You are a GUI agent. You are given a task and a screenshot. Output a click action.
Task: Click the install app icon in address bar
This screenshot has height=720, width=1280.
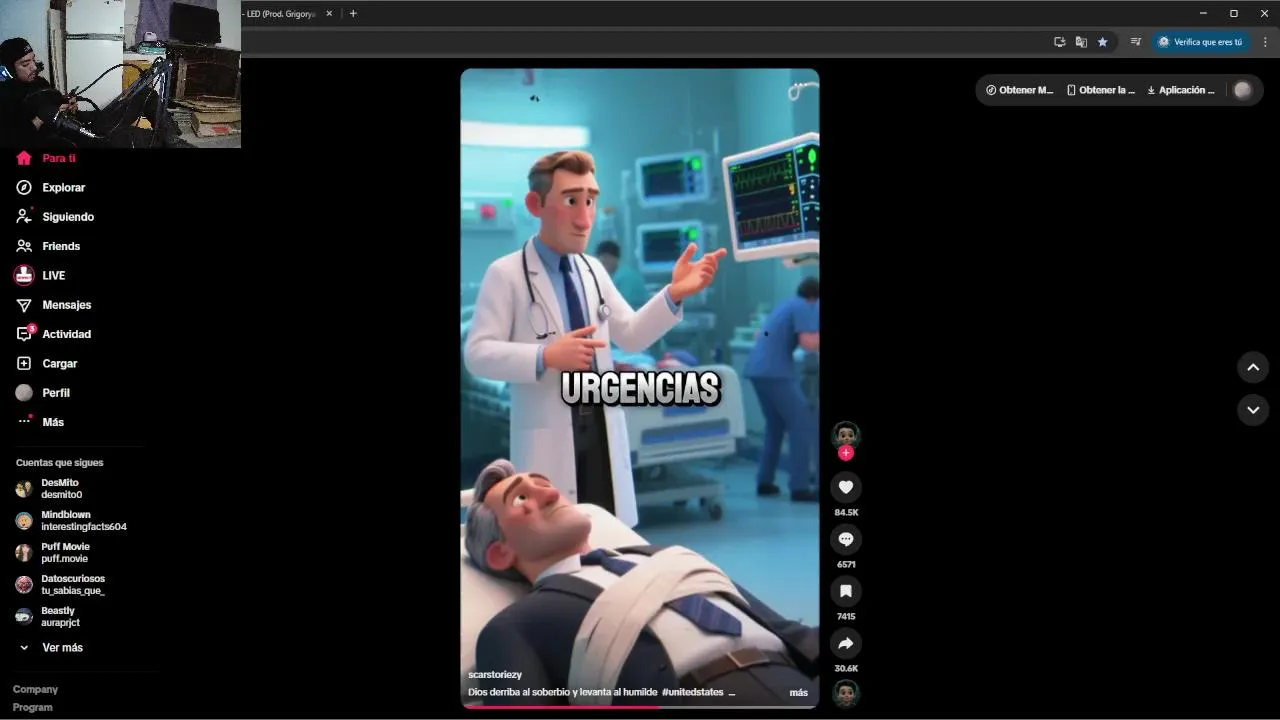coord(1060,42)
